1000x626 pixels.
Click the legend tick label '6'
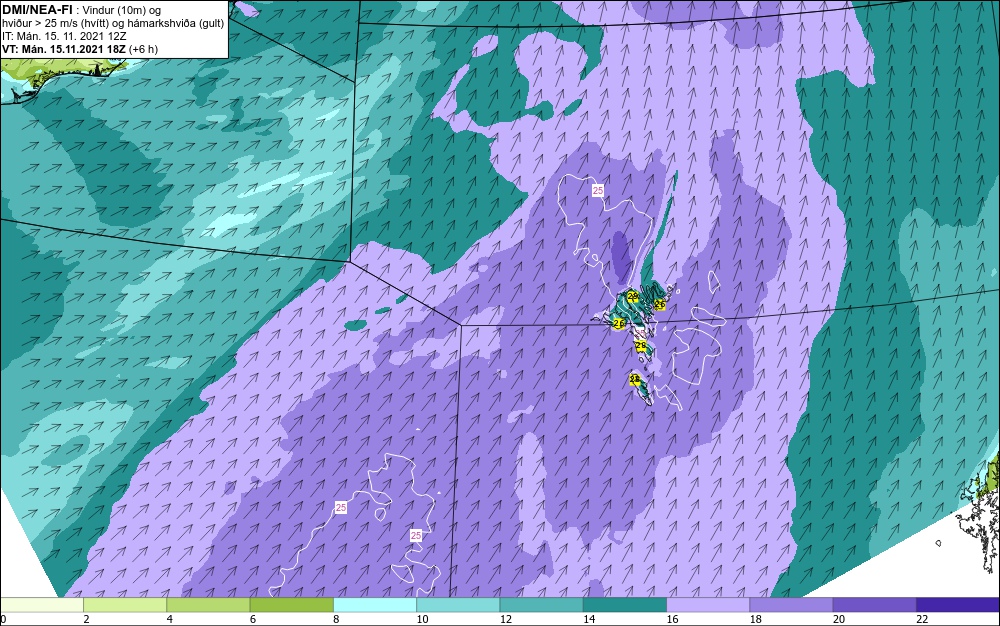pyautogui.click(x=253, y=619)
